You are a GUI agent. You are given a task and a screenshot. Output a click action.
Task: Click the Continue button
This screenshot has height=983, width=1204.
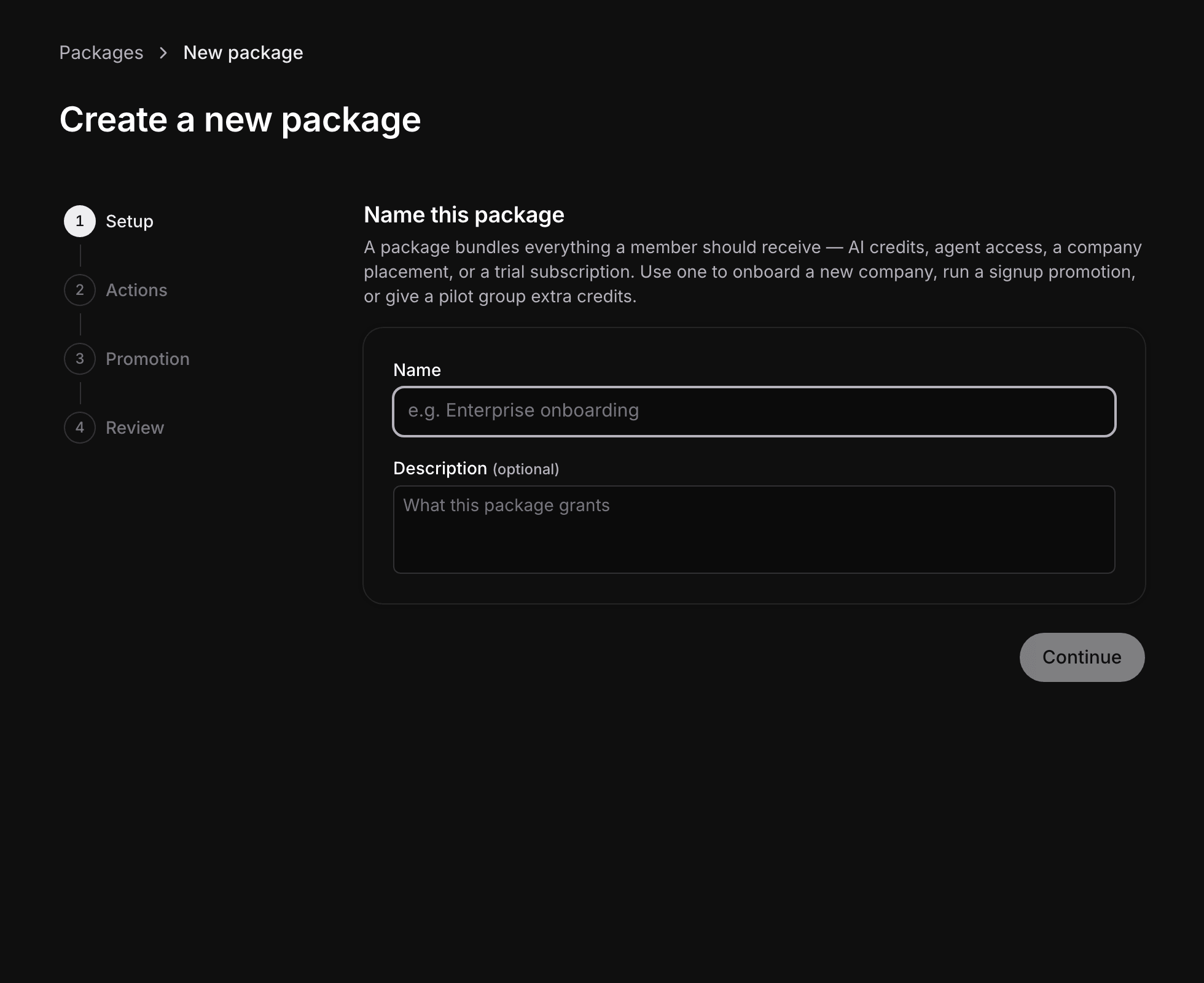pos(1082,657)
